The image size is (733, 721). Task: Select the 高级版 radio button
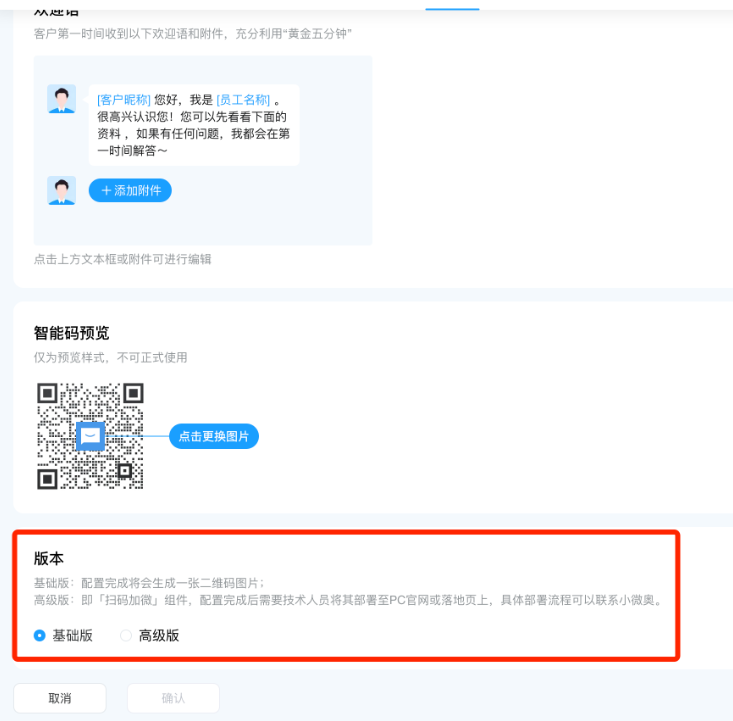[x=126, y=635]
